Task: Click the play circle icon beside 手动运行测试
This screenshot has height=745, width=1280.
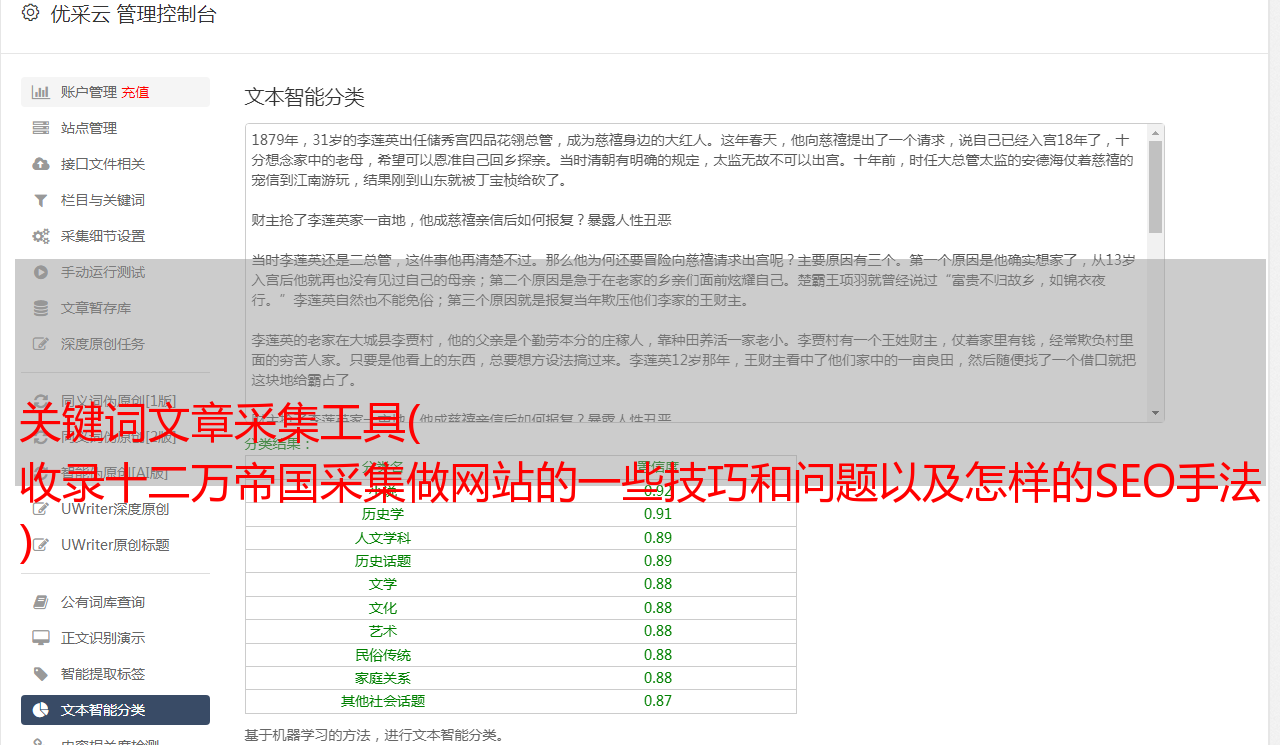Action: 41,272
